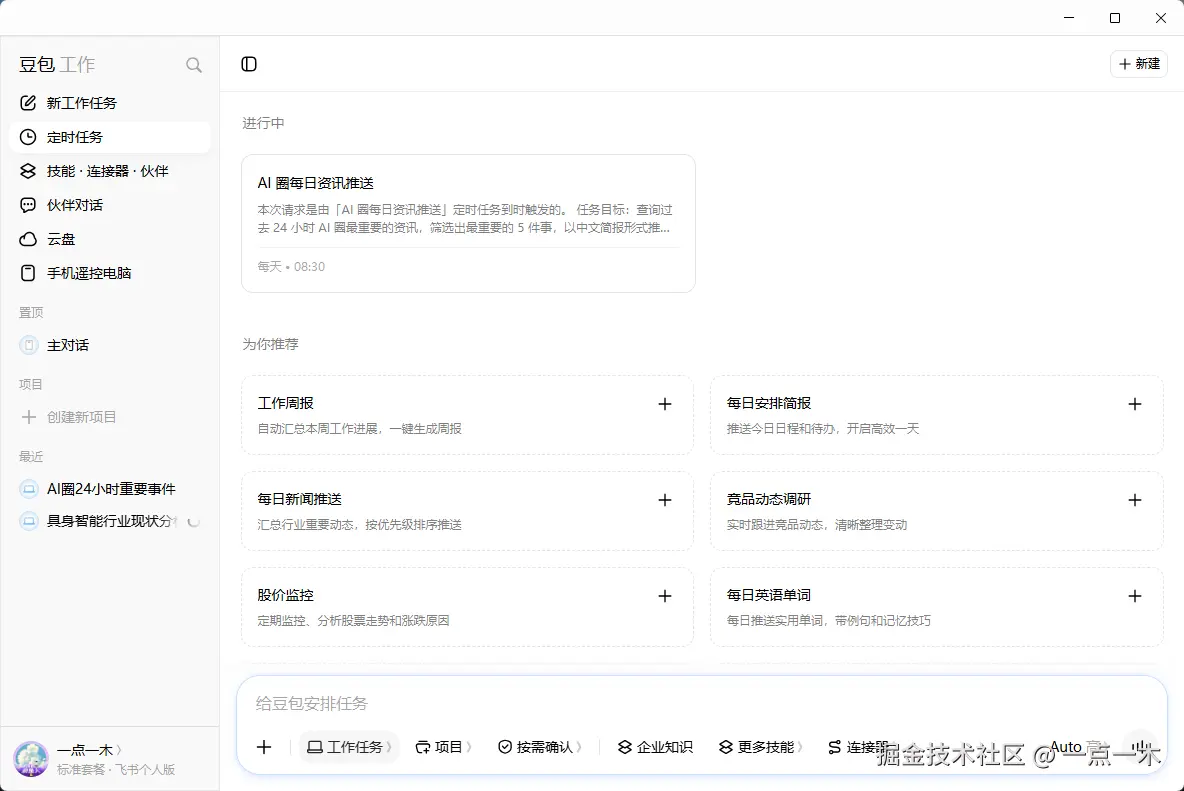Click the plus attach icon in input box
1184x791 pixels.
click(264, 747)
